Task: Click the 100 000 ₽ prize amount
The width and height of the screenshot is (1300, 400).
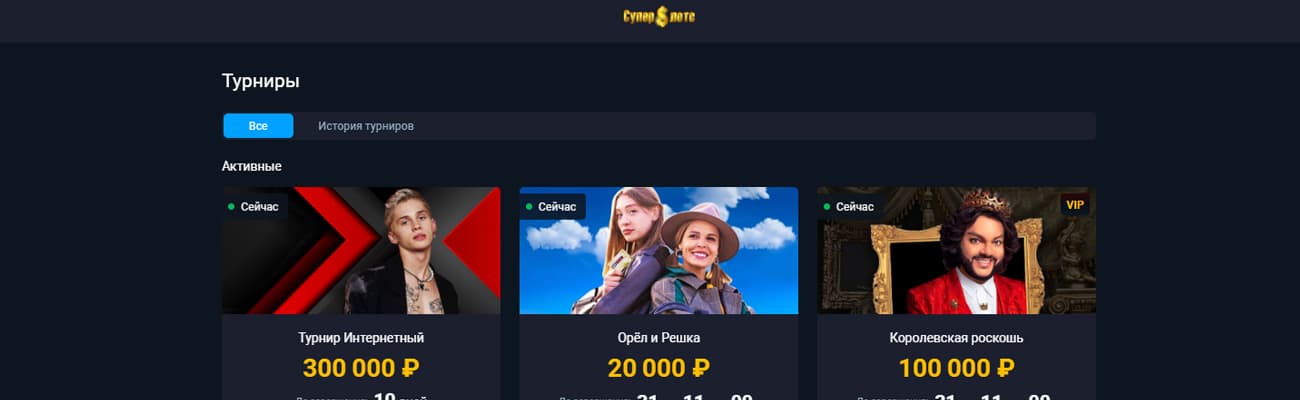Action: pos(957,368)
